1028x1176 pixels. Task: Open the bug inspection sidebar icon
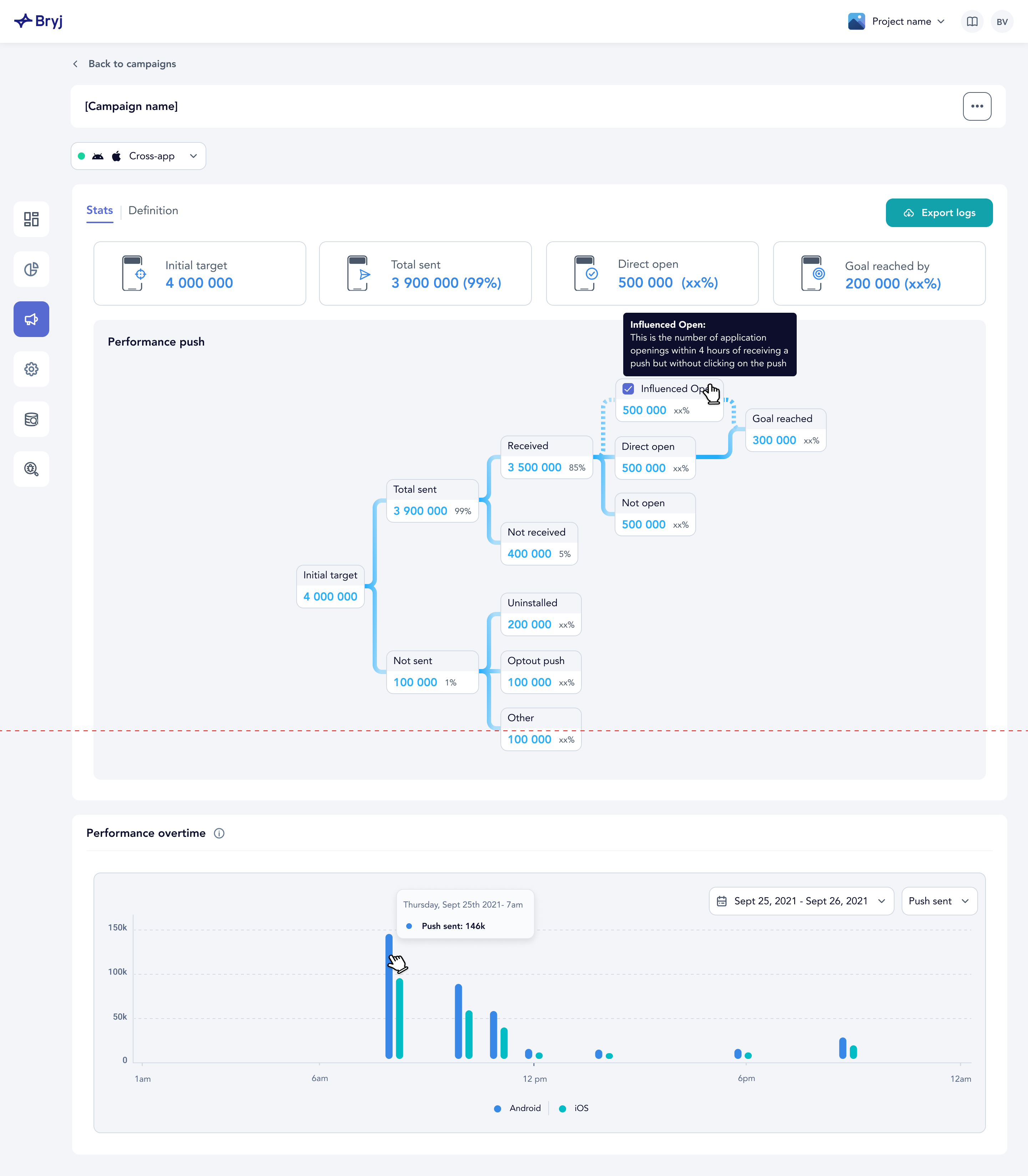click(31, 469)
